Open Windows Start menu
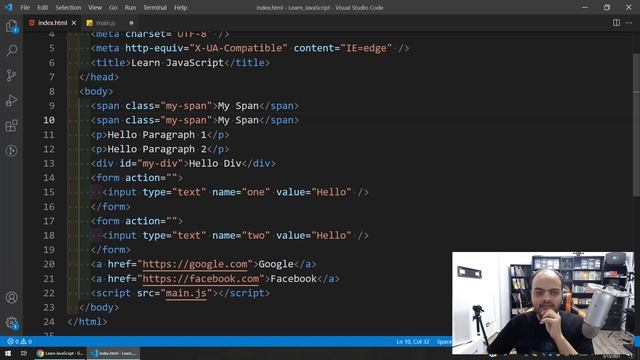 (x=8, y=353)
